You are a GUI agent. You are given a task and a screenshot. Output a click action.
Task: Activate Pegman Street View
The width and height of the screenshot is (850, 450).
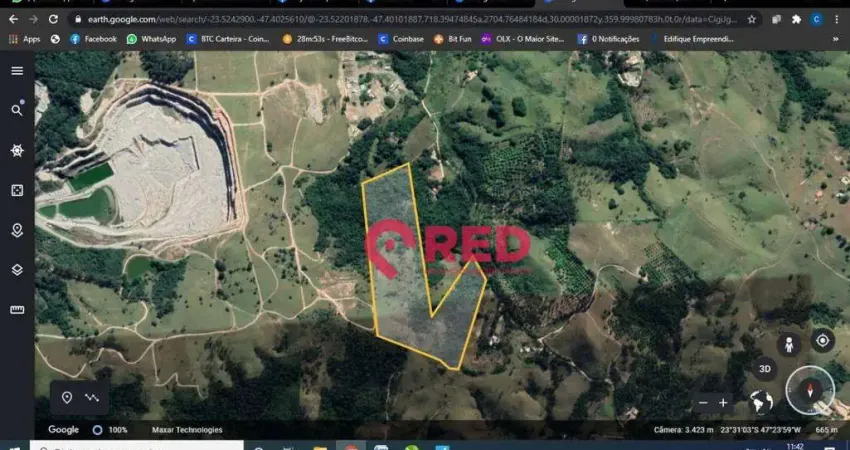[789, 344]
